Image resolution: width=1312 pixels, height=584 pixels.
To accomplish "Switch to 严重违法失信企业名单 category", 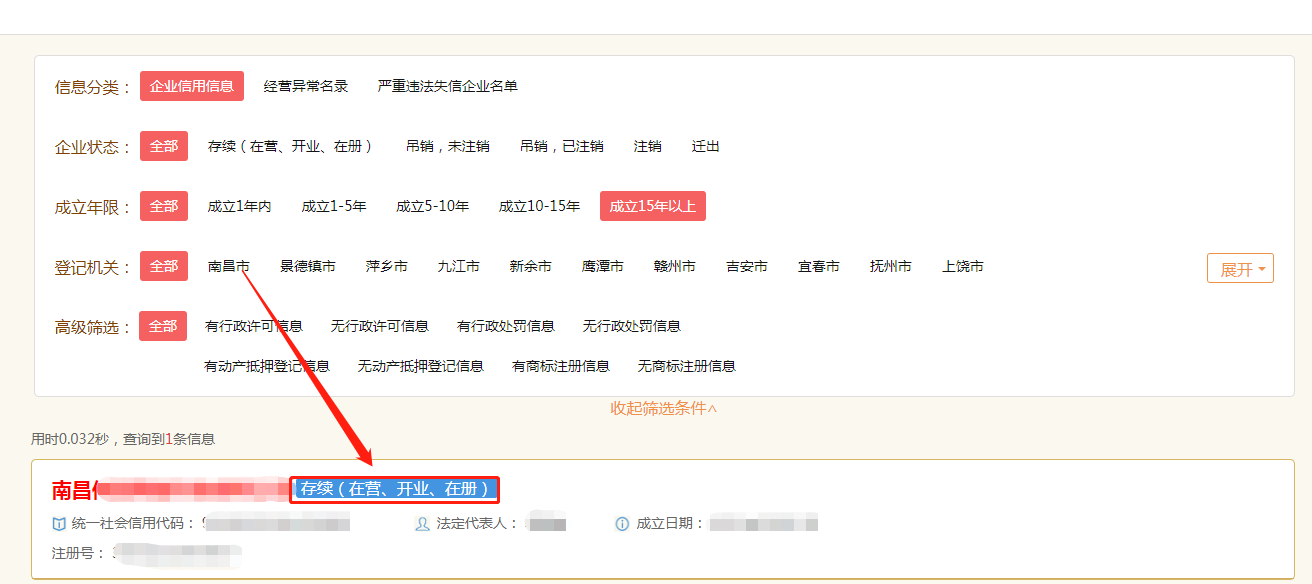I will [447, 86].
